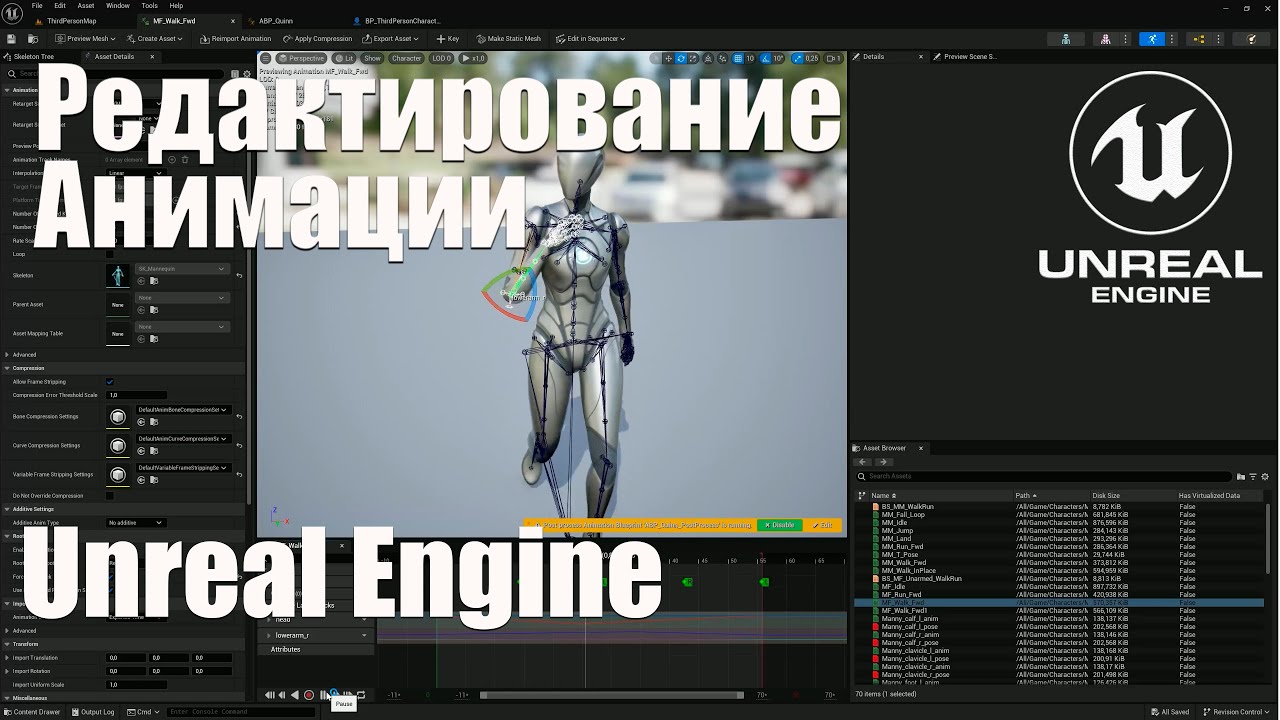Click the record animation button

point(309,695)
